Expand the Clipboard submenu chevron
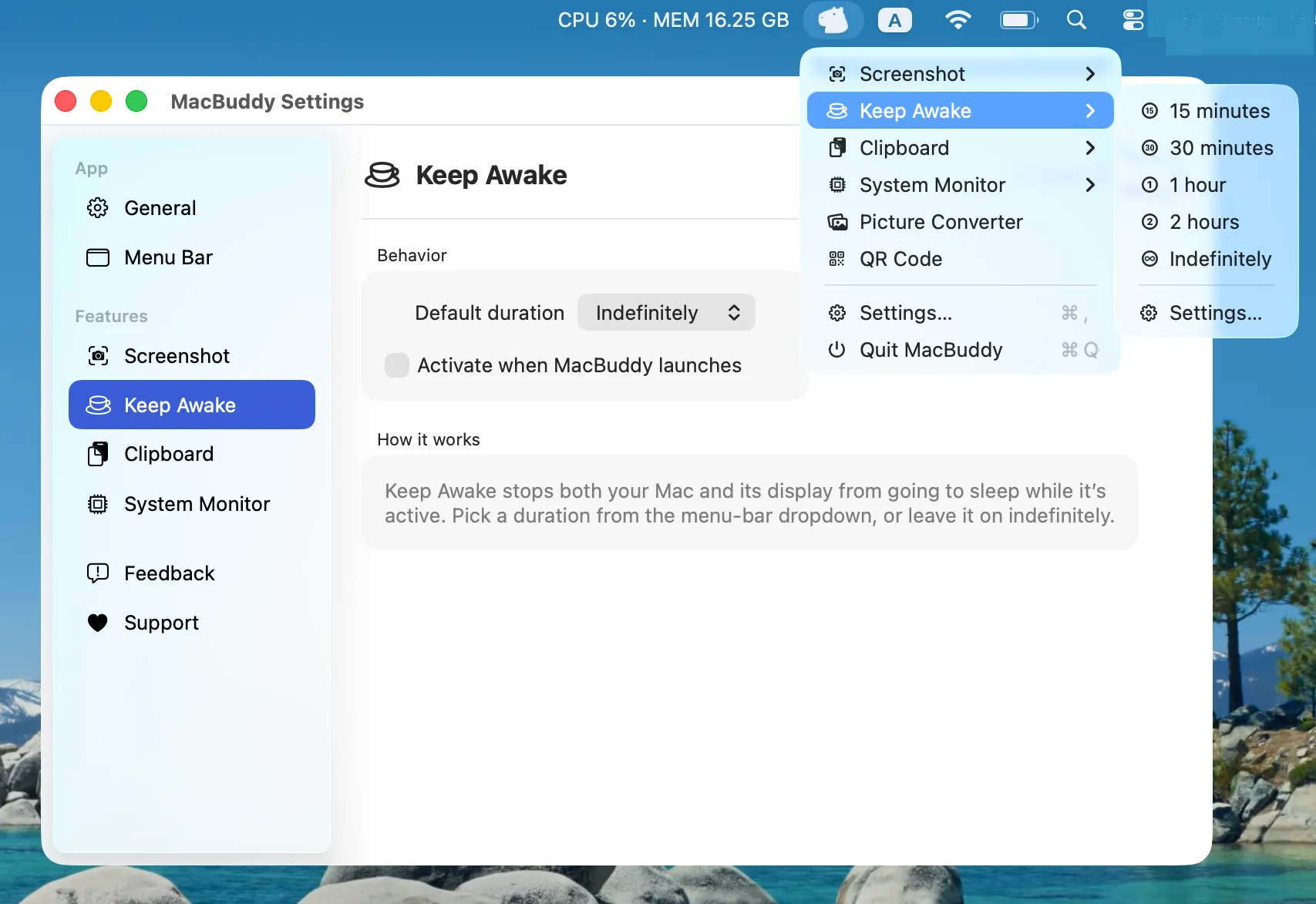Image resolution: width=1316 pixels, height=904 pixels. click(x=1090, y=148)
